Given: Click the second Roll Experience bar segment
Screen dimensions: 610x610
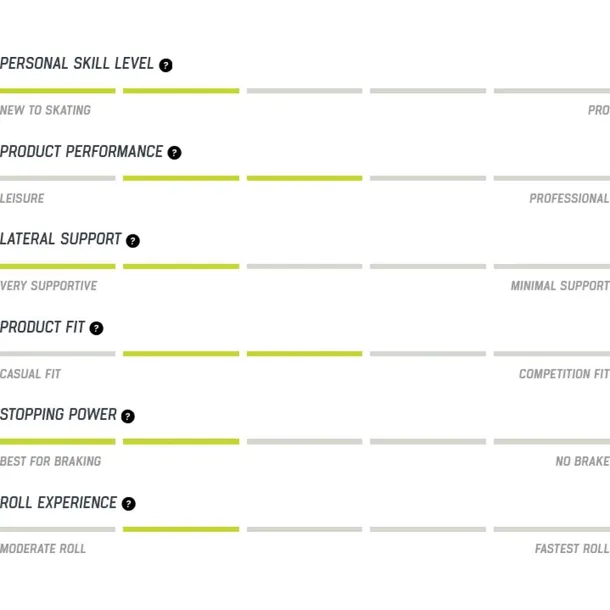Looking at the screenshot, I should (181, 529).
